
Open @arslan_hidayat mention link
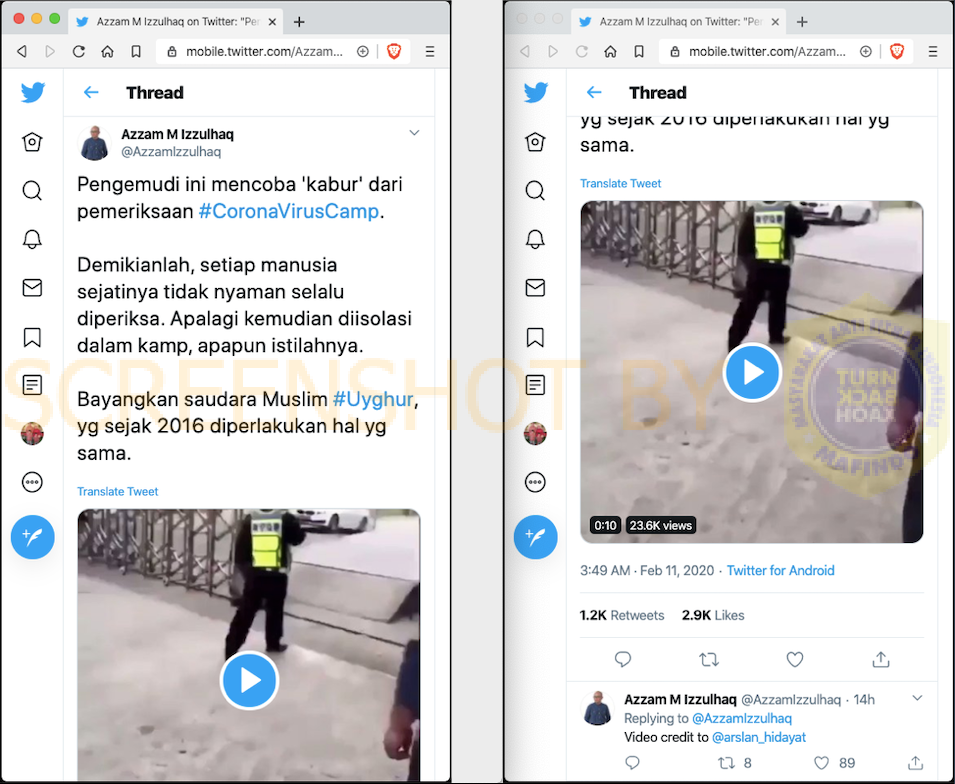[x=759, y=737]
